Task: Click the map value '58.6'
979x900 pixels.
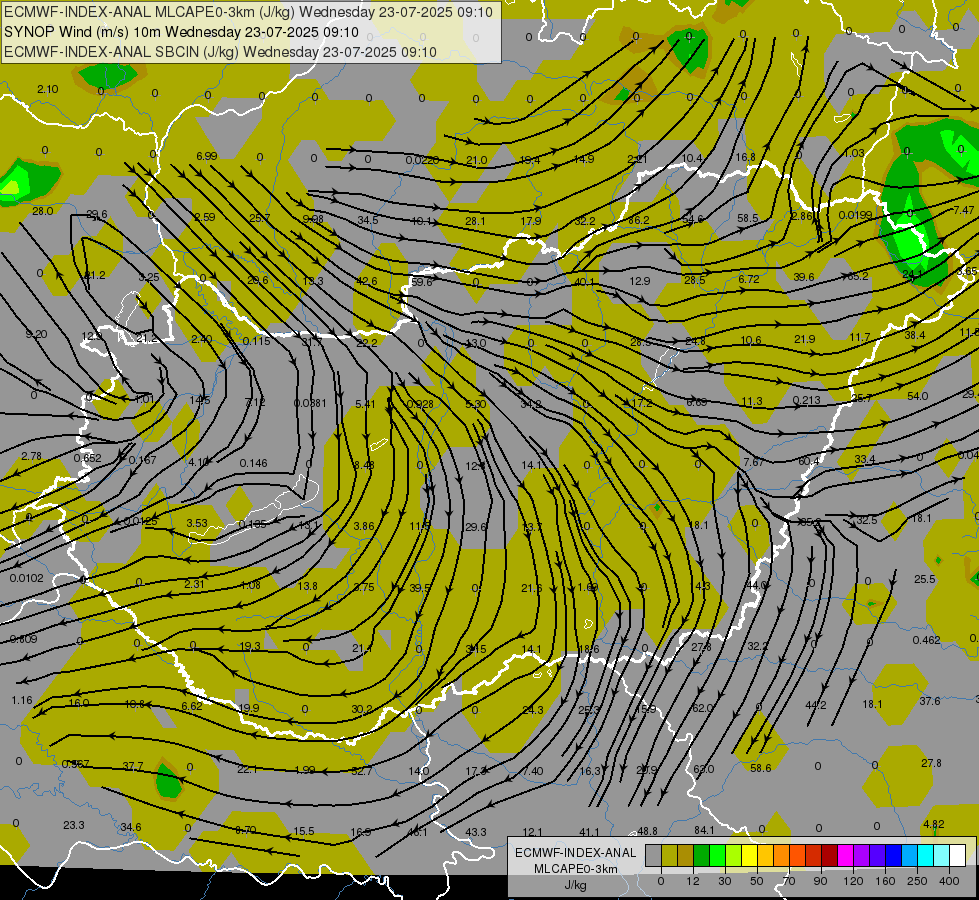Action: 760,768
